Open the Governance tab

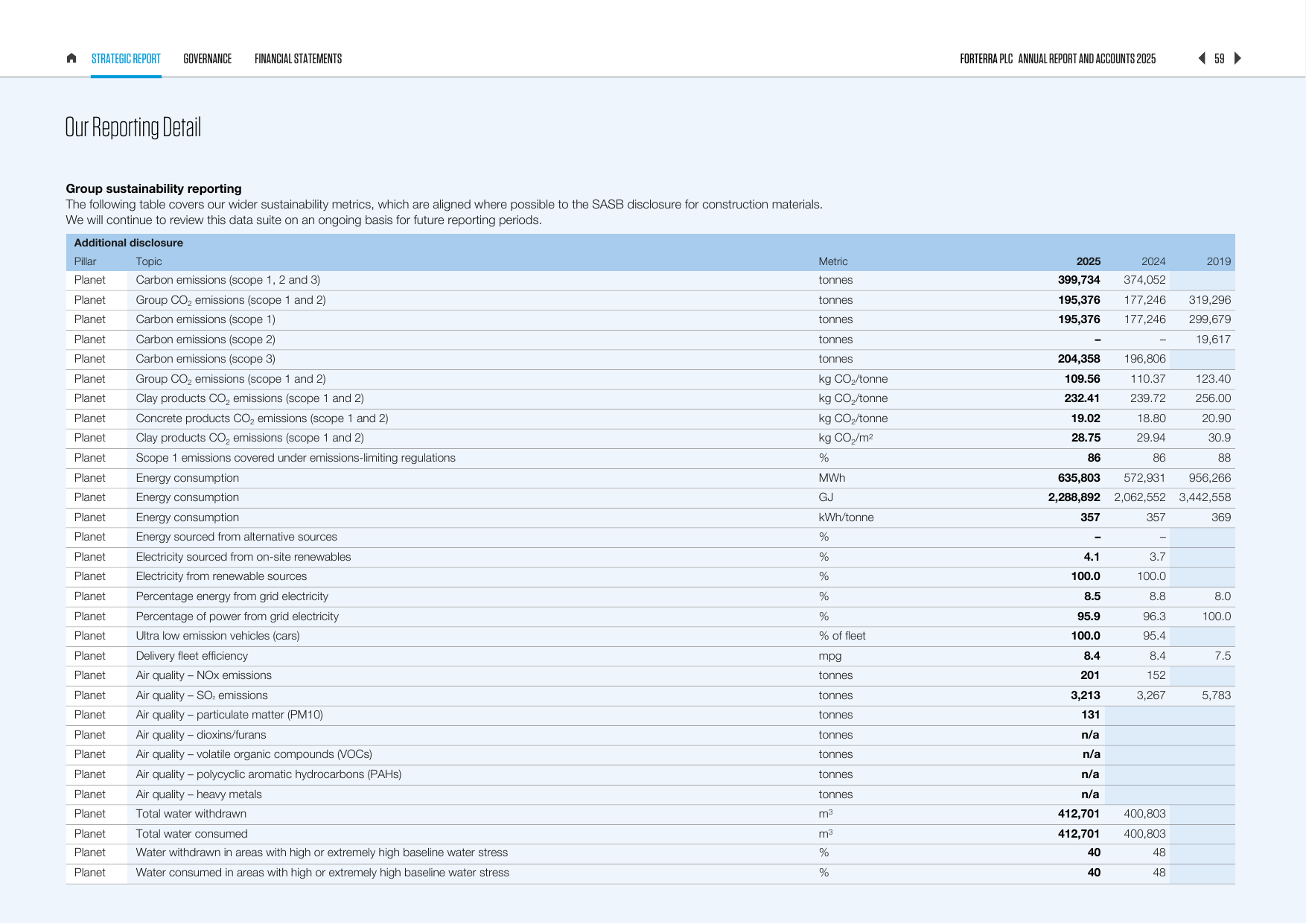coord(208,59)
